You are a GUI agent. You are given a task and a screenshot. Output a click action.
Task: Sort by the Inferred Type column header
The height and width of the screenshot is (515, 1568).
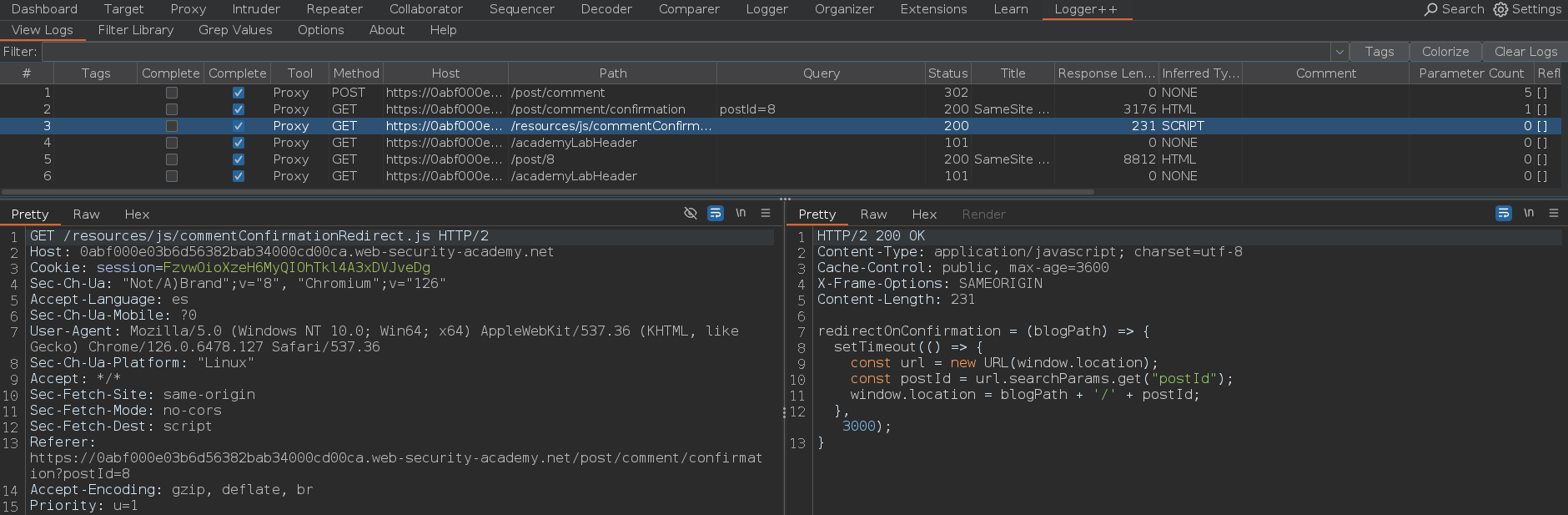click(1201, 73)
